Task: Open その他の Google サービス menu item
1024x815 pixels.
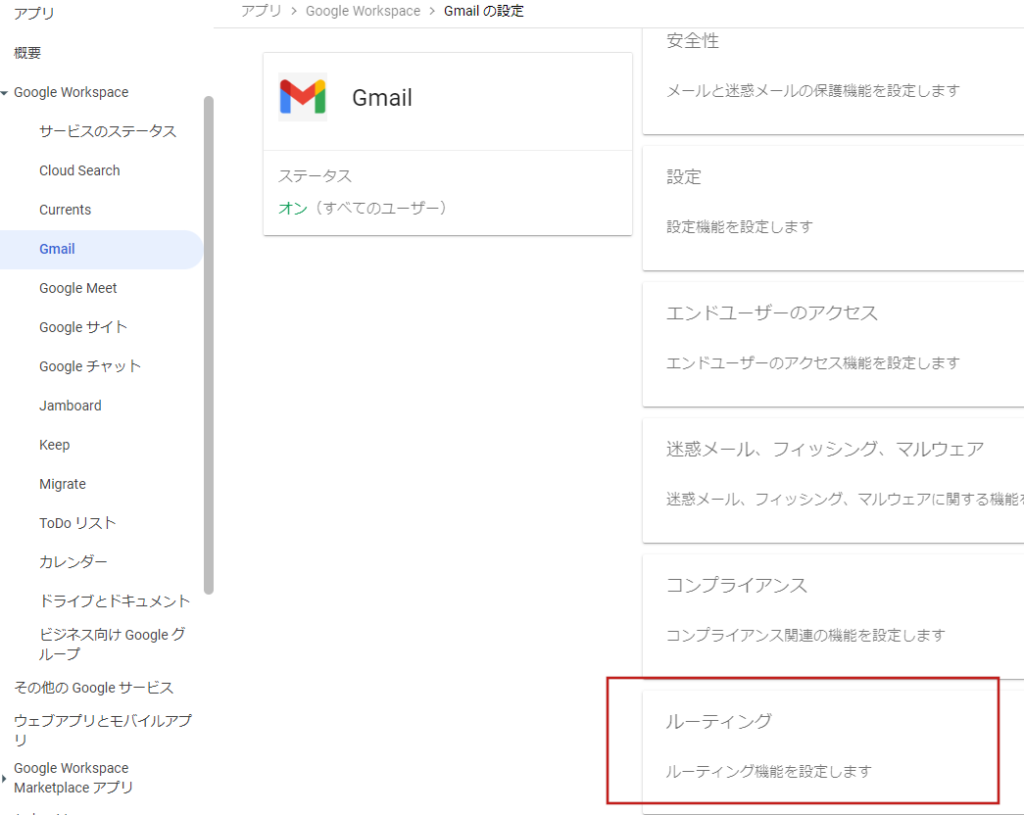Action: pos(93,687)
